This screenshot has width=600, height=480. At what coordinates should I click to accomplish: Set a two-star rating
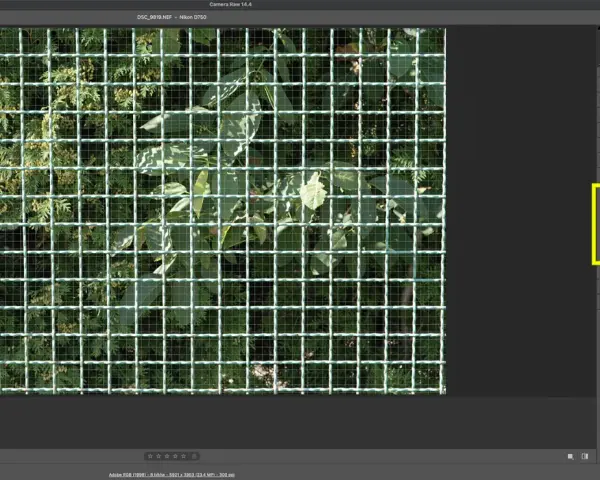coord(158,456)
